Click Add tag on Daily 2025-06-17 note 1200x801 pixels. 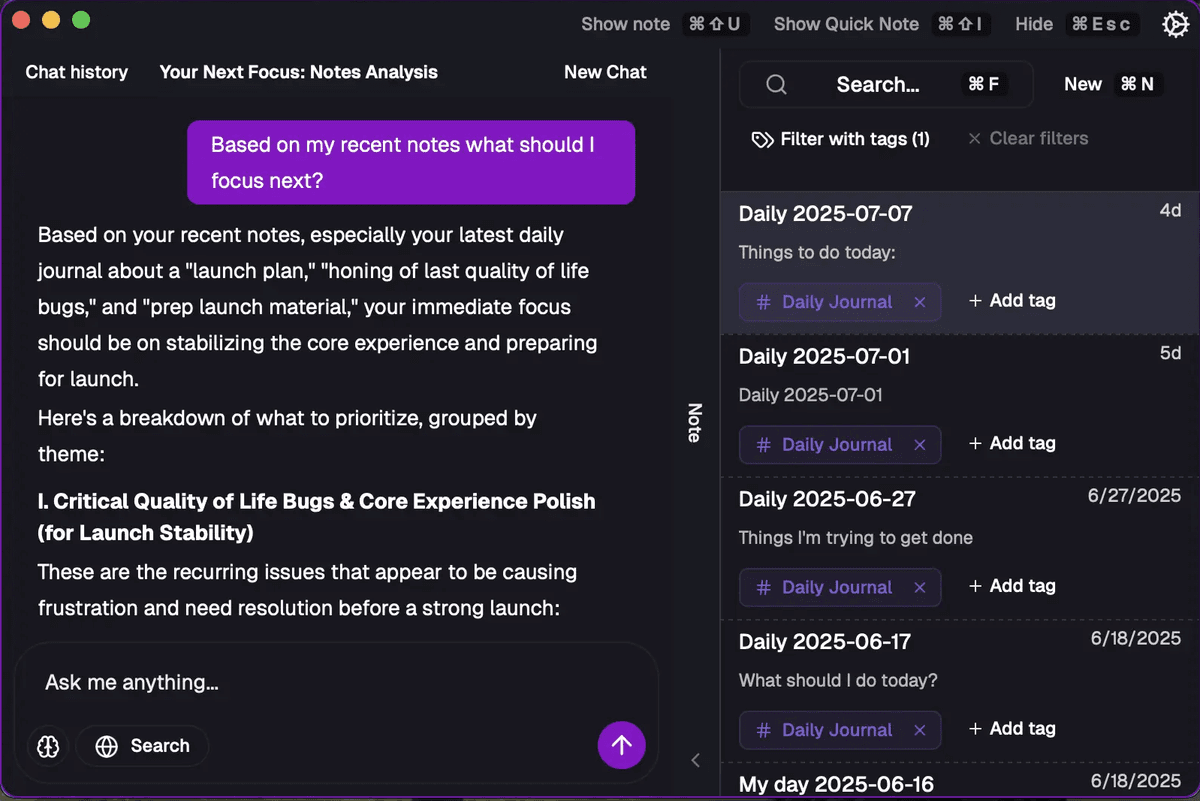click(1012, 729)
